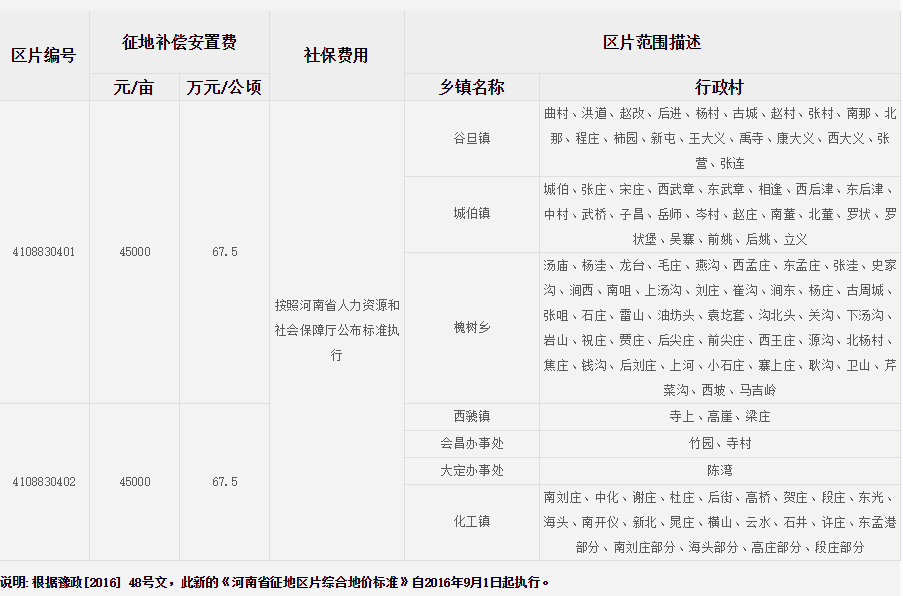903x596 pixels.
Task: Click 45000 value in row 4108830401
Action: (x=134, y=252)
